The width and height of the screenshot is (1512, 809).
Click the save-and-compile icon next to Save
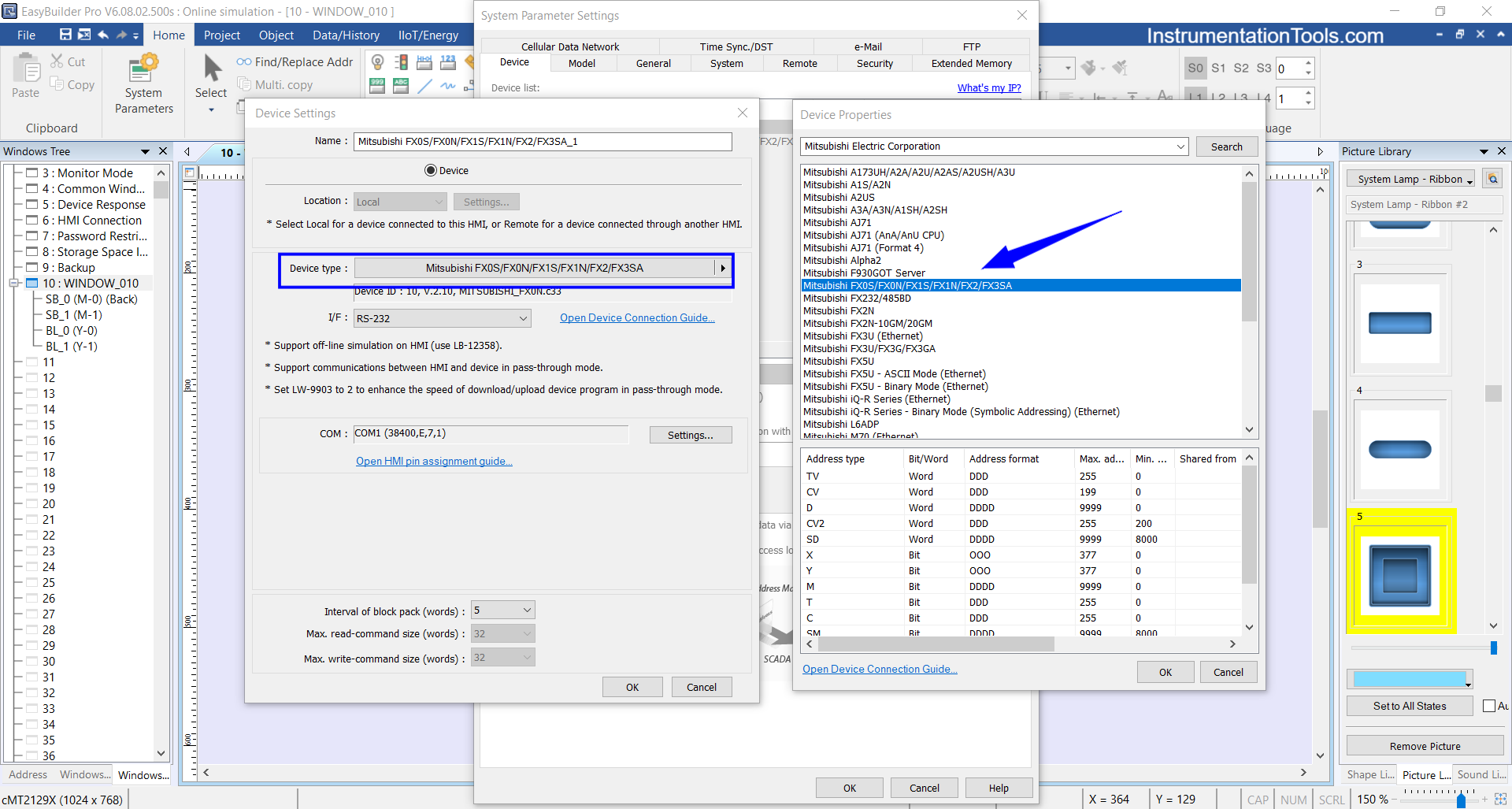coord(84,35)
